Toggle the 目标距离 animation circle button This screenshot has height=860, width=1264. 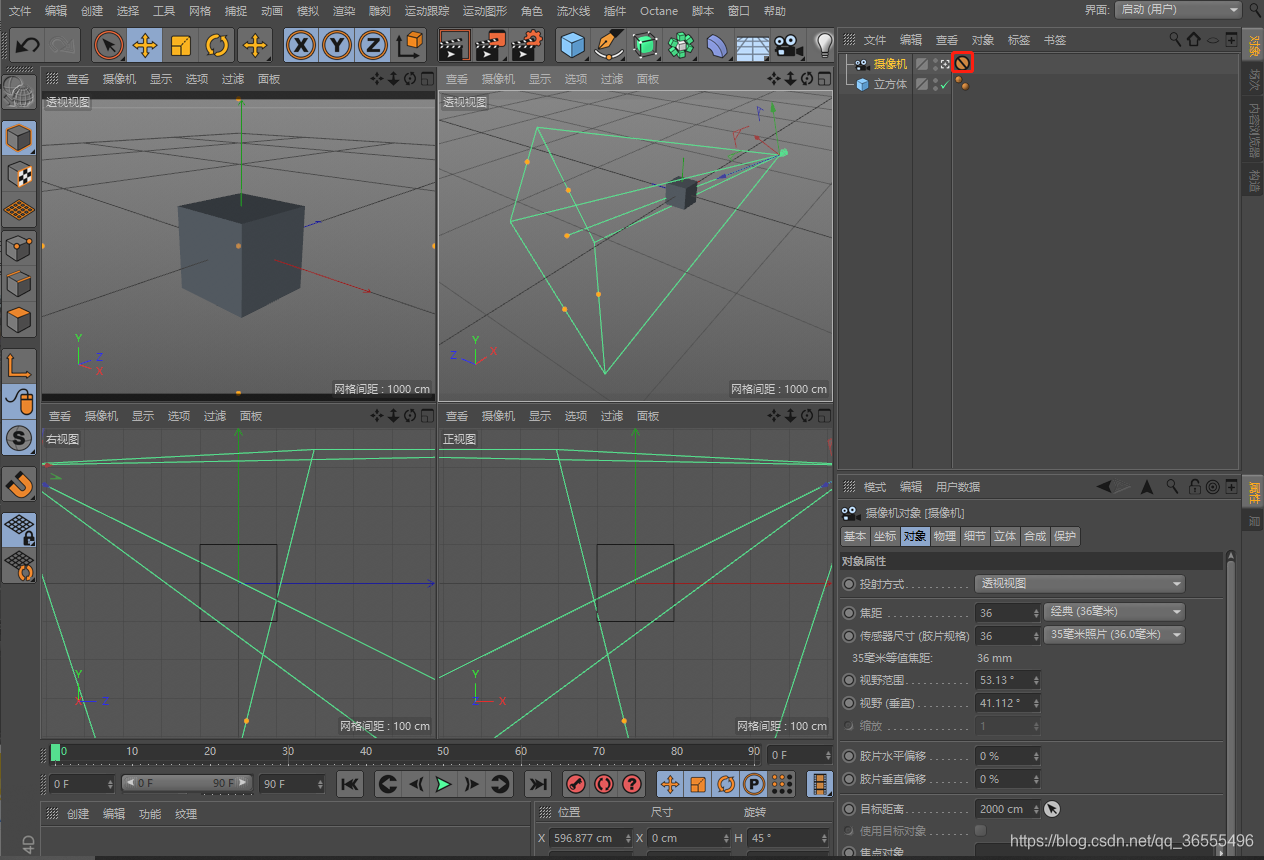[x=849, y=809]
